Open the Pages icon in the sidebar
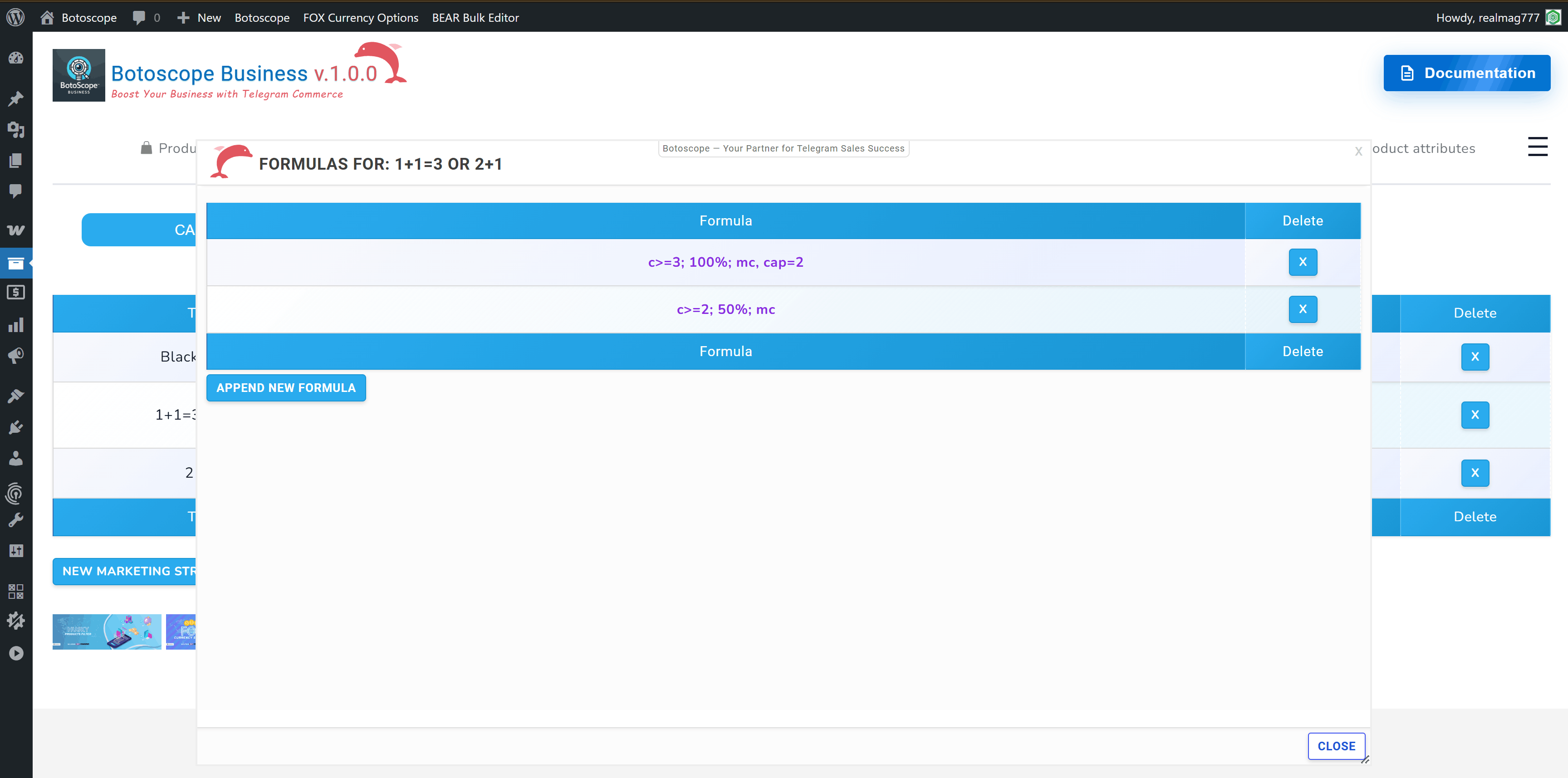Image resolution: width=1568 pixels, height=778 pixels. (x=16, y=161)
